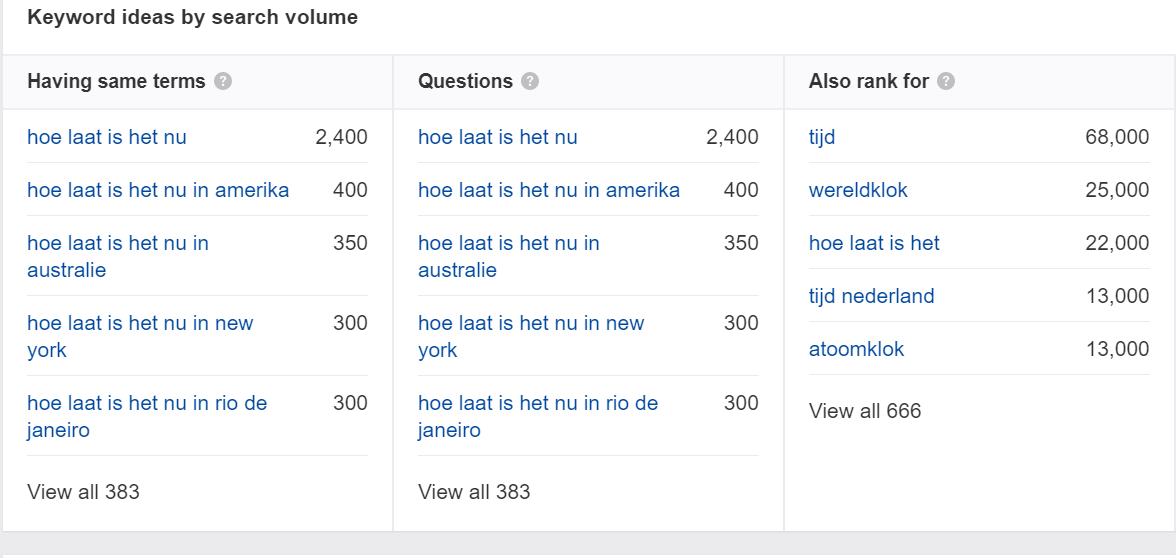Image resolution: width=1176 pixels, height=558 pixels.
Task: Click 'hoe laat is het nu in rio de janeiro' in Having same terms
Action: pos(147,417)
